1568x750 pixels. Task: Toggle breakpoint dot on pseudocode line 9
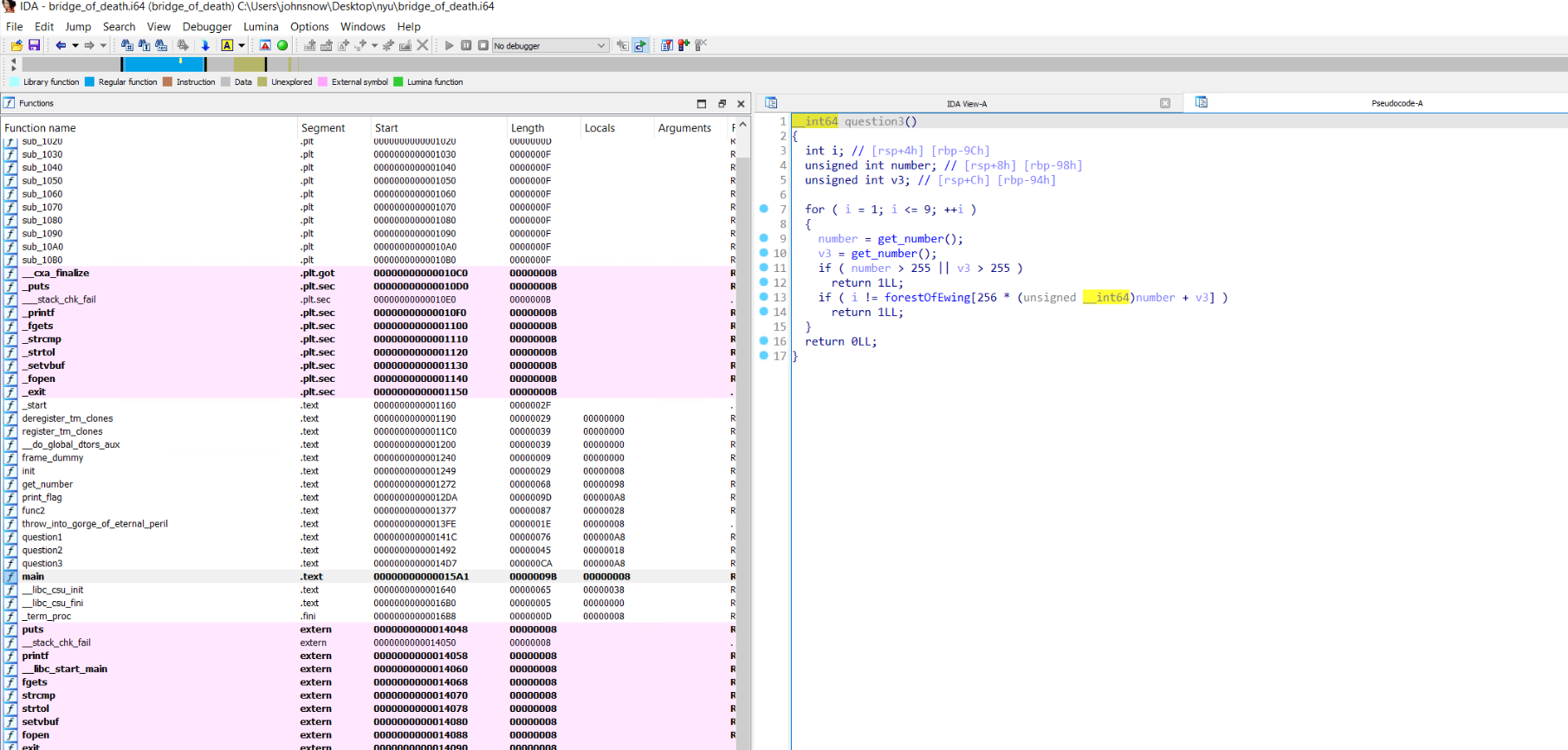point(763,238)
